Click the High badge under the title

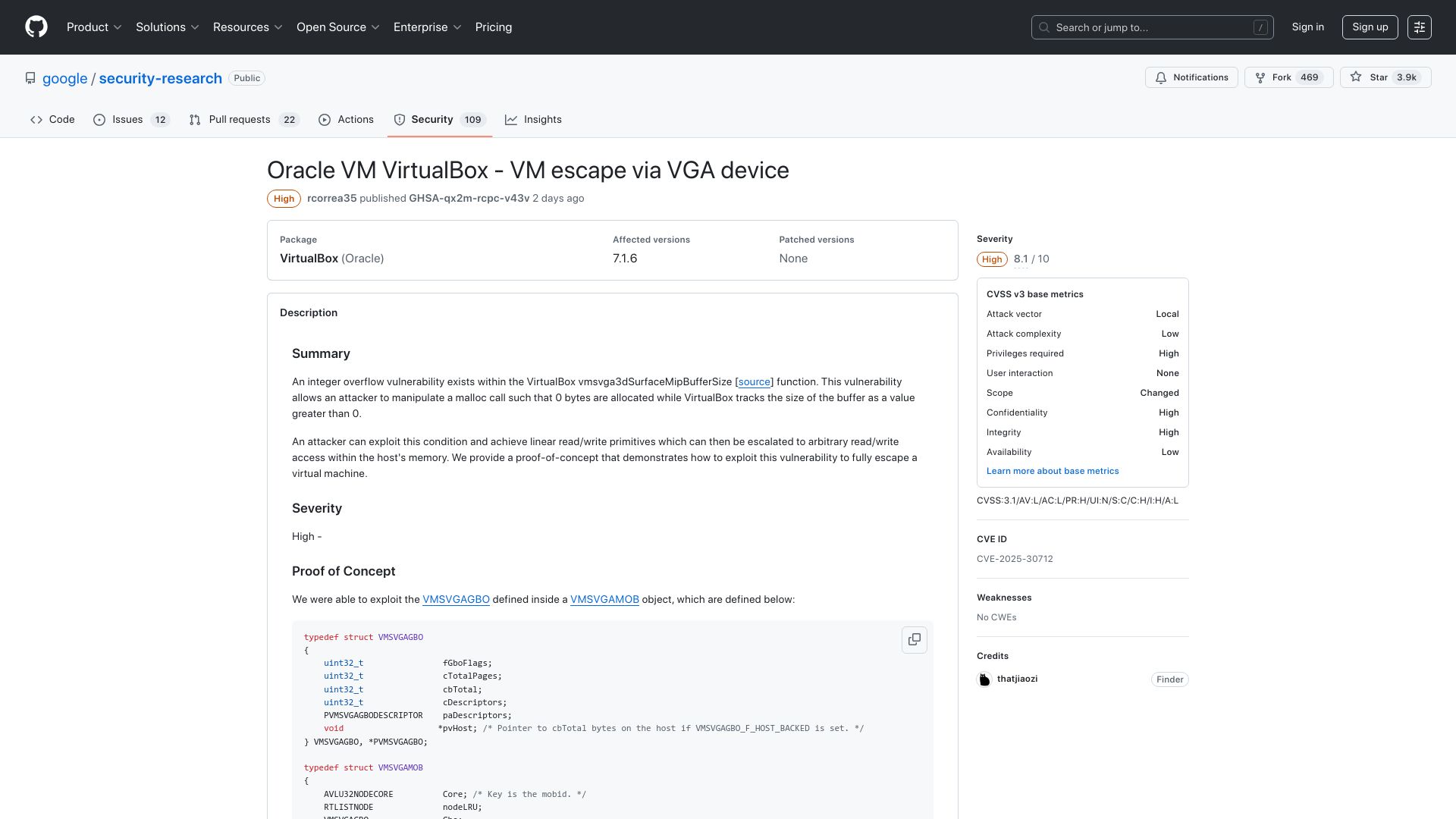click(x=284, y=199)
